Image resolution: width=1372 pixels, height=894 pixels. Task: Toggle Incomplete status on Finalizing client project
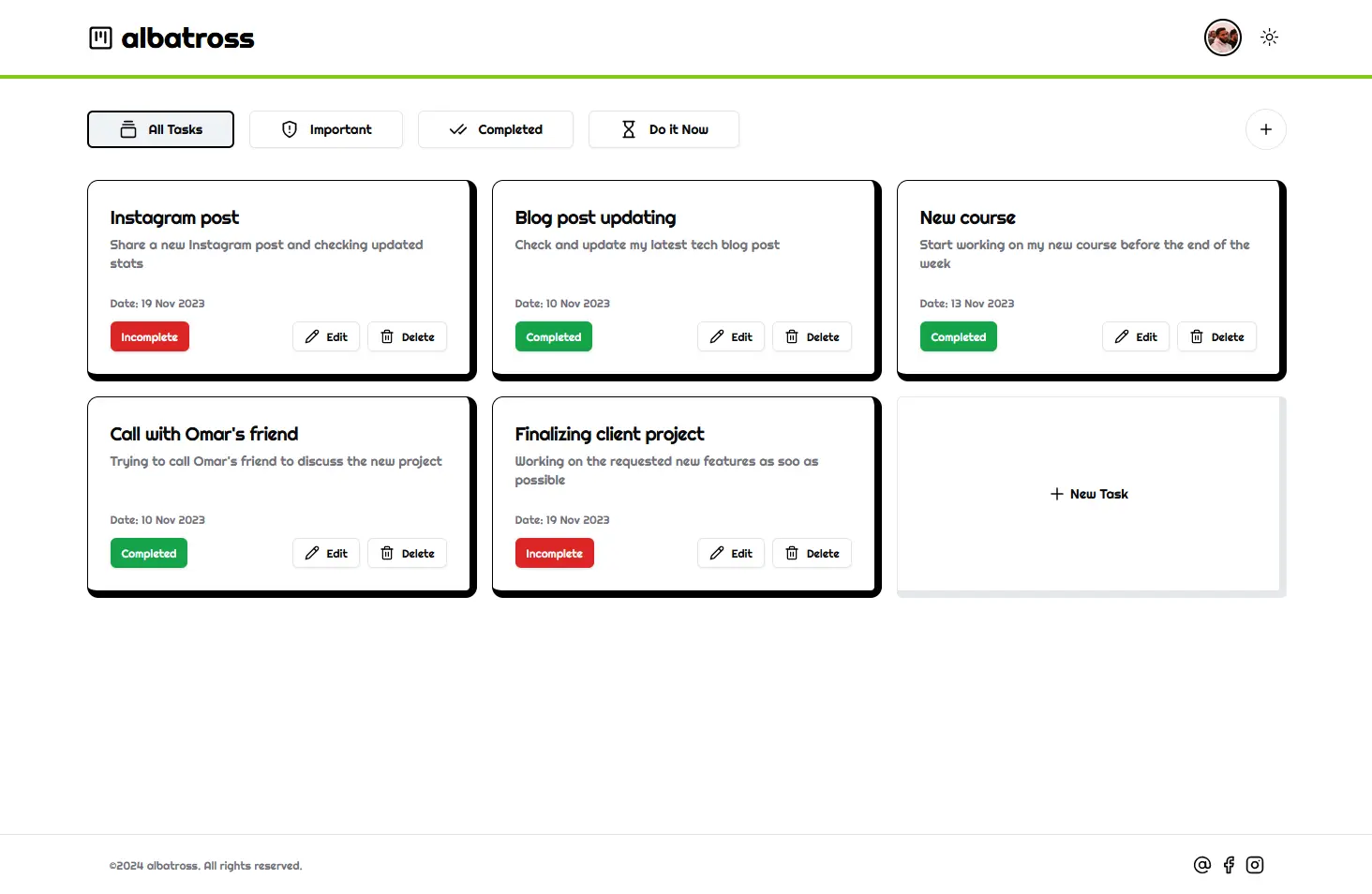click(555, 553)
